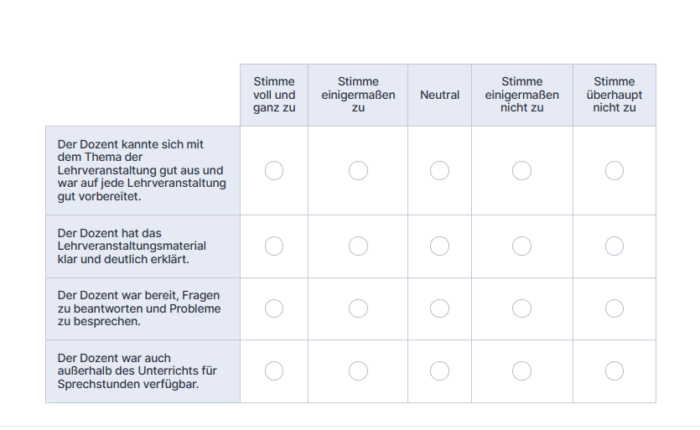This screenshot has width=700, height=430.
Task: Mark 'Neutral' for Lehrveranstaltungsmaterial klar erklärt
Action: pyautogui.click(x=439, y=246)
